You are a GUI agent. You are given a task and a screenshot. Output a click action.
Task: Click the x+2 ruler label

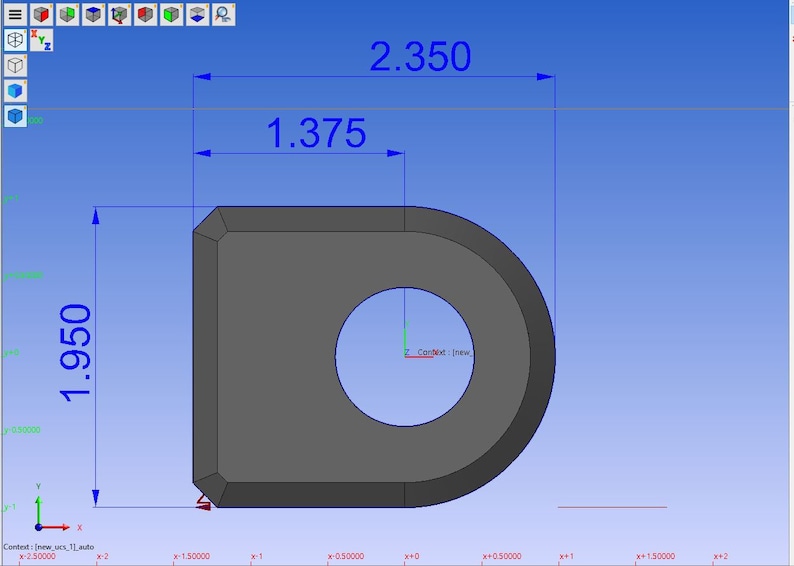(721, 556)
